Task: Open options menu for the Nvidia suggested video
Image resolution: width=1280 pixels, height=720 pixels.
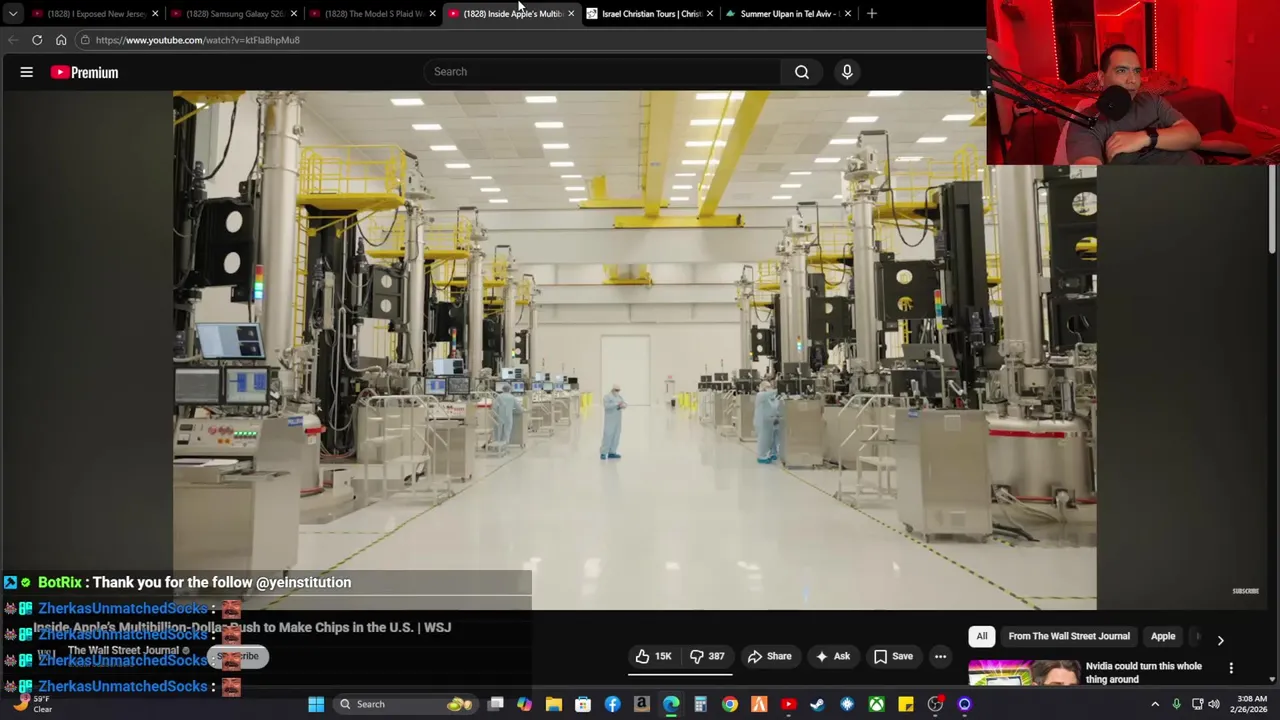Action: tap(1231, 668)
